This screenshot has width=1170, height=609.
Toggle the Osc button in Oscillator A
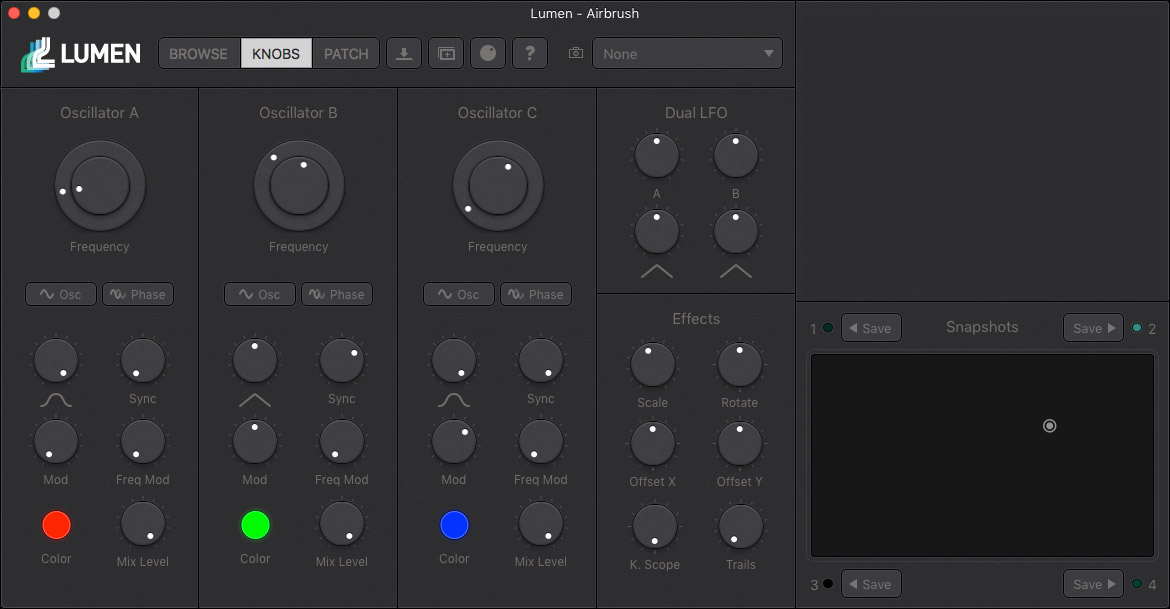(61, 294)
